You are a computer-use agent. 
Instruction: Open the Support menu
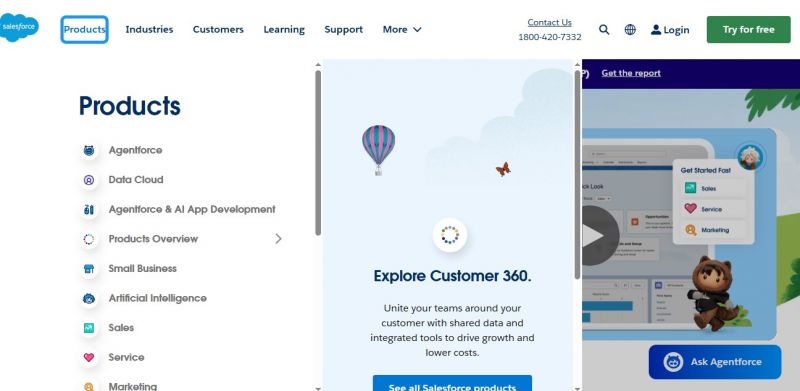[344, 30]
